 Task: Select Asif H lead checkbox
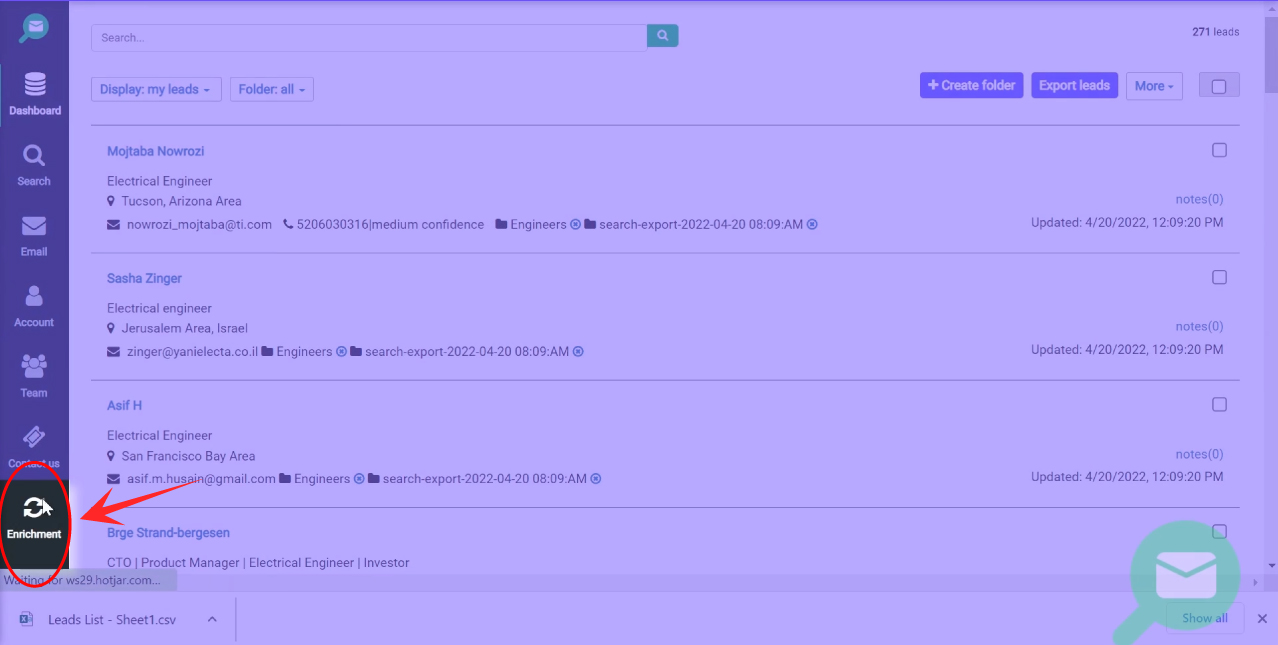(1219, 404)
